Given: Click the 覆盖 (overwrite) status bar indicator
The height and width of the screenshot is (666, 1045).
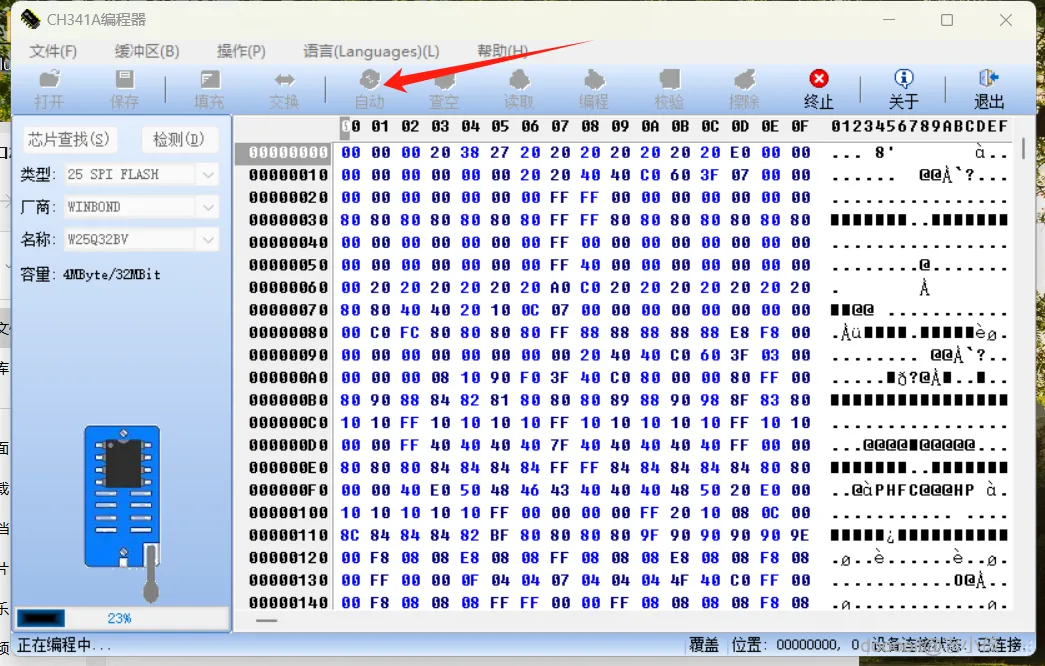Looking at the screenshot, I should click(x=704, y=645).
